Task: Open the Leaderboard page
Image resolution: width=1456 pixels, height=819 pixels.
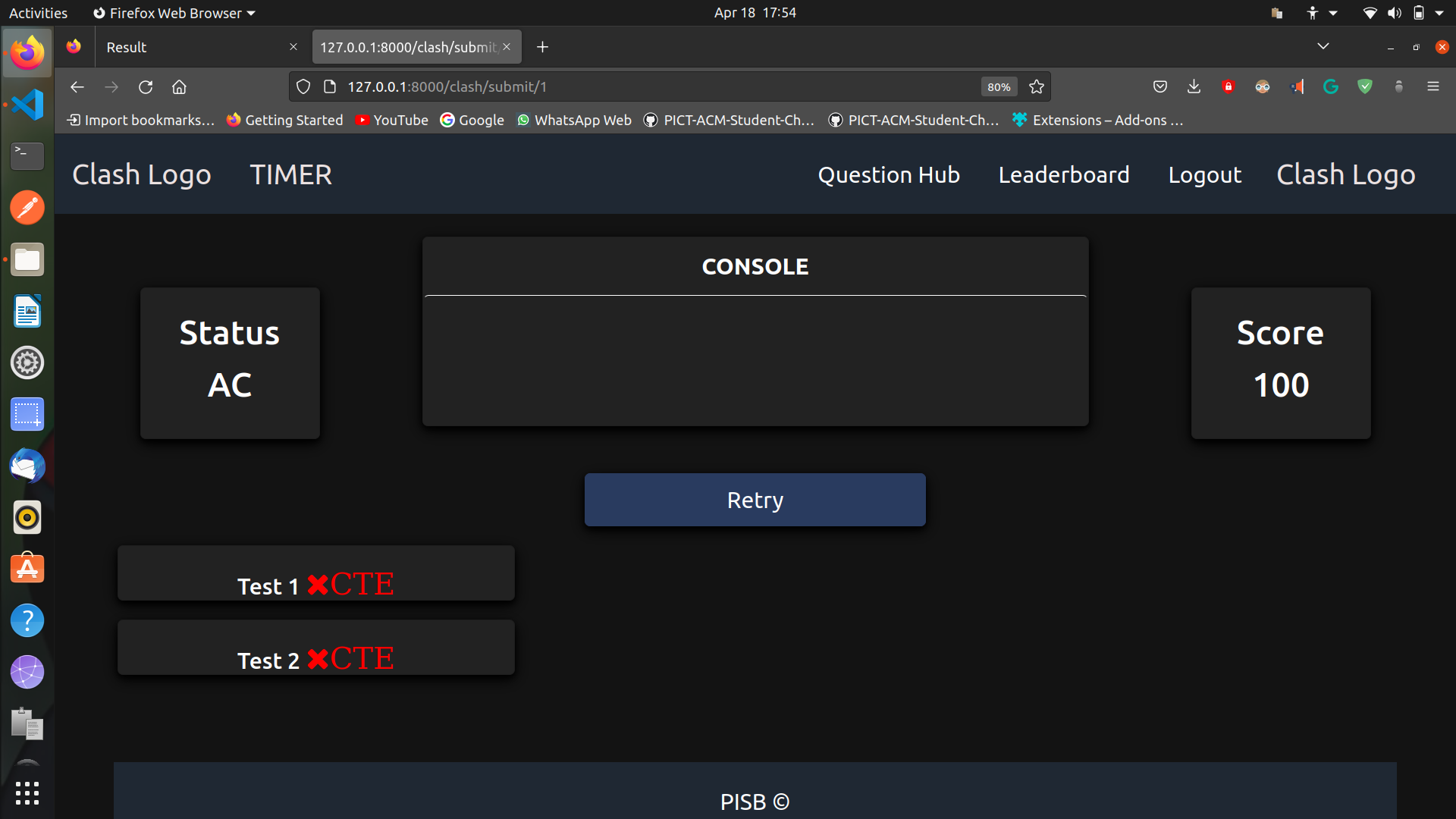Action: tap(1064, 175)
